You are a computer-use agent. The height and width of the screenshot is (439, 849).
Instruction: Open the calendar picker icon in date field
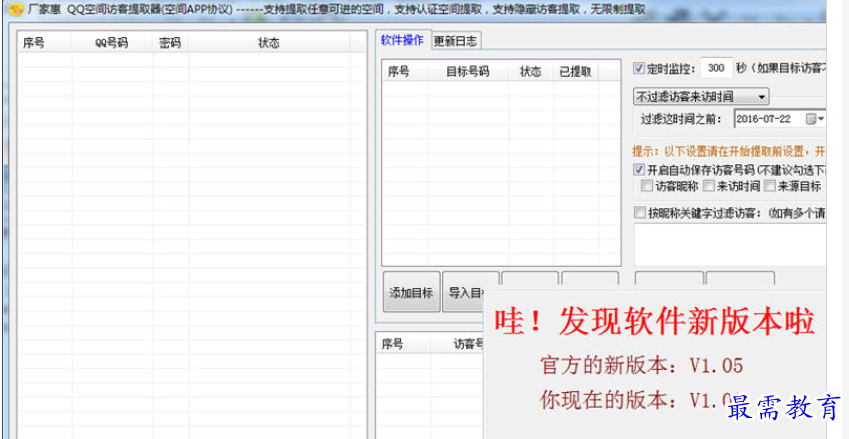click(x=811, y=119)
